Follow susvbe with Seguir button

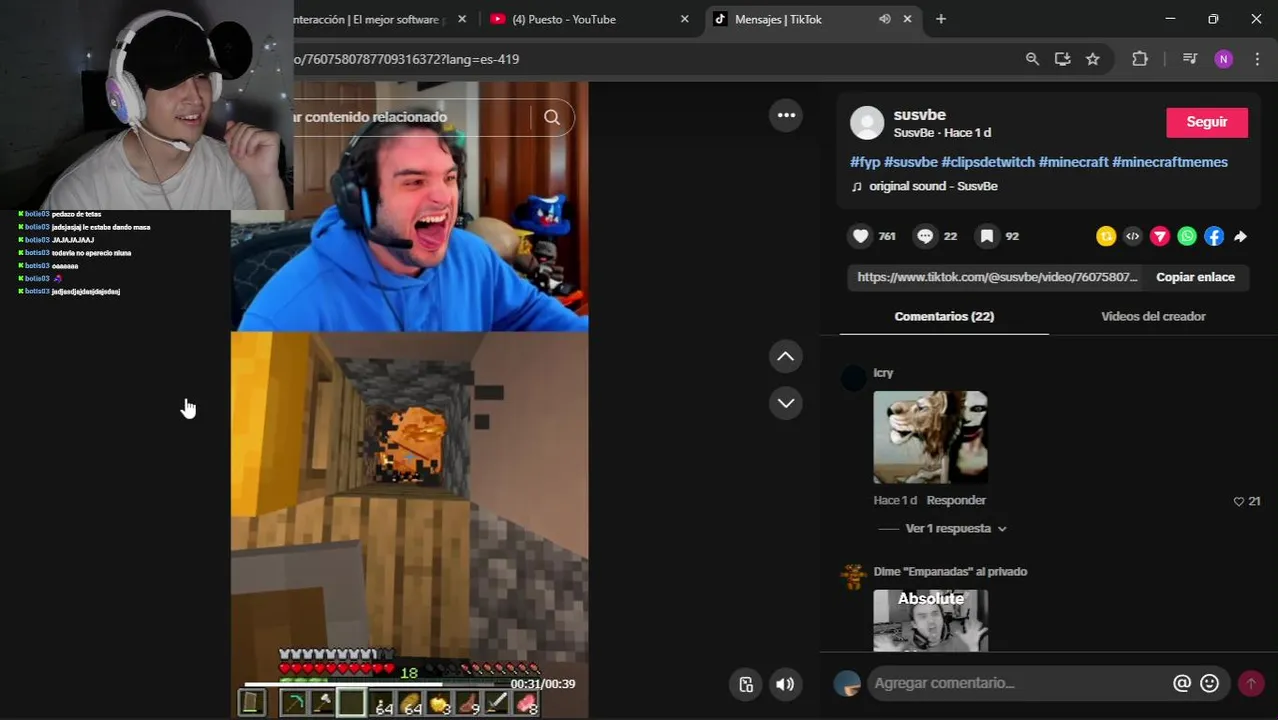[1206, 122]
